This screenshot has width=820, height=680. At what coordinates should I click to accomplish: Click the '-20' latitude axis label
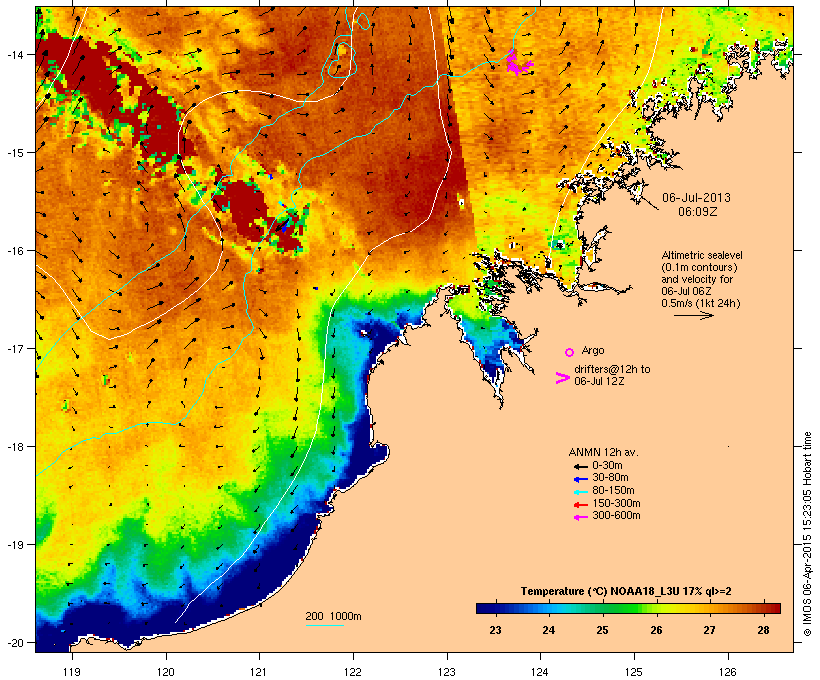click(x=14, y=643)
